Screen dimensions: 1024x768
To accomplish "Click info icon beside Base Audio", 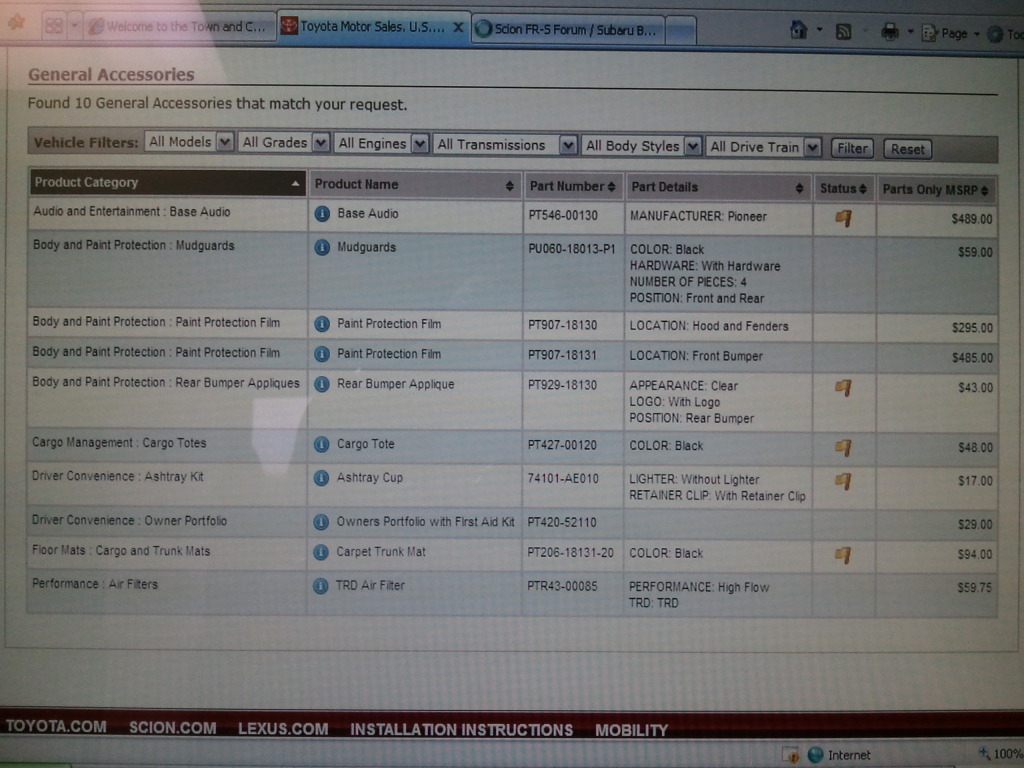I will pos(322,214).
